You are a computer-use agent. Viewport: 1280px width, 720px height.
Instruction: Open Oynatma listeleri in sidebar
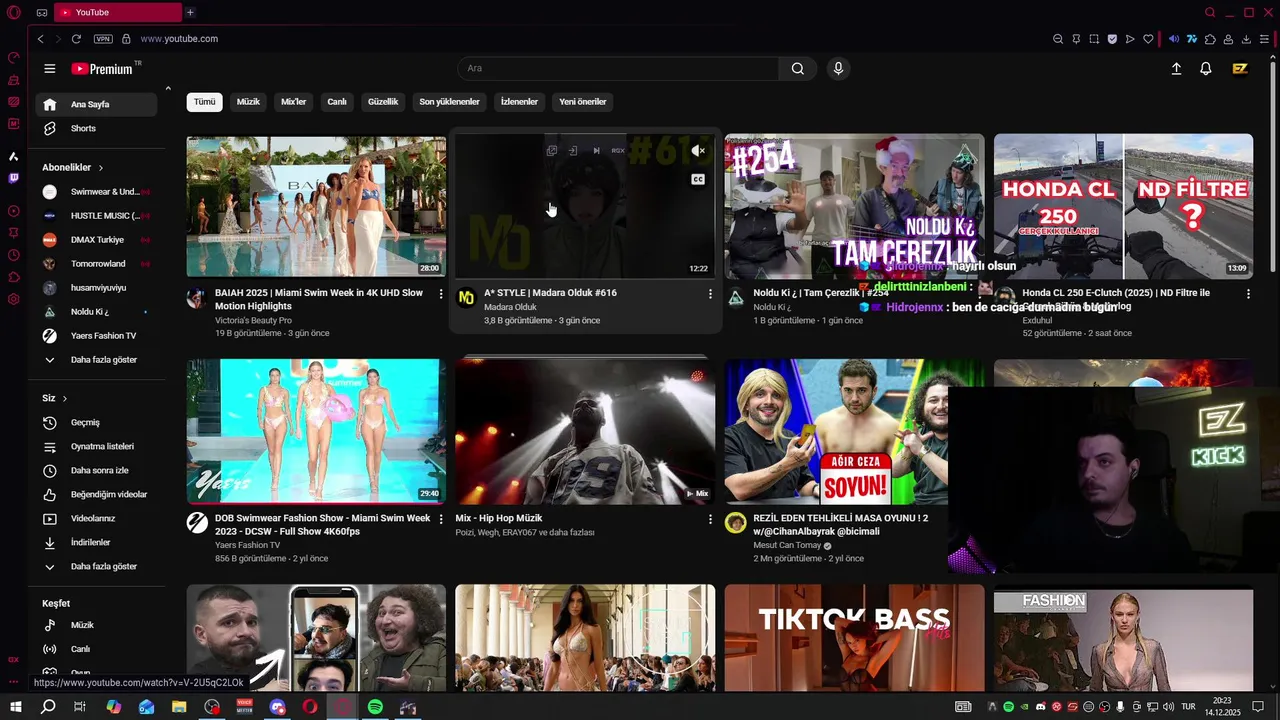[x=96, y=446]
